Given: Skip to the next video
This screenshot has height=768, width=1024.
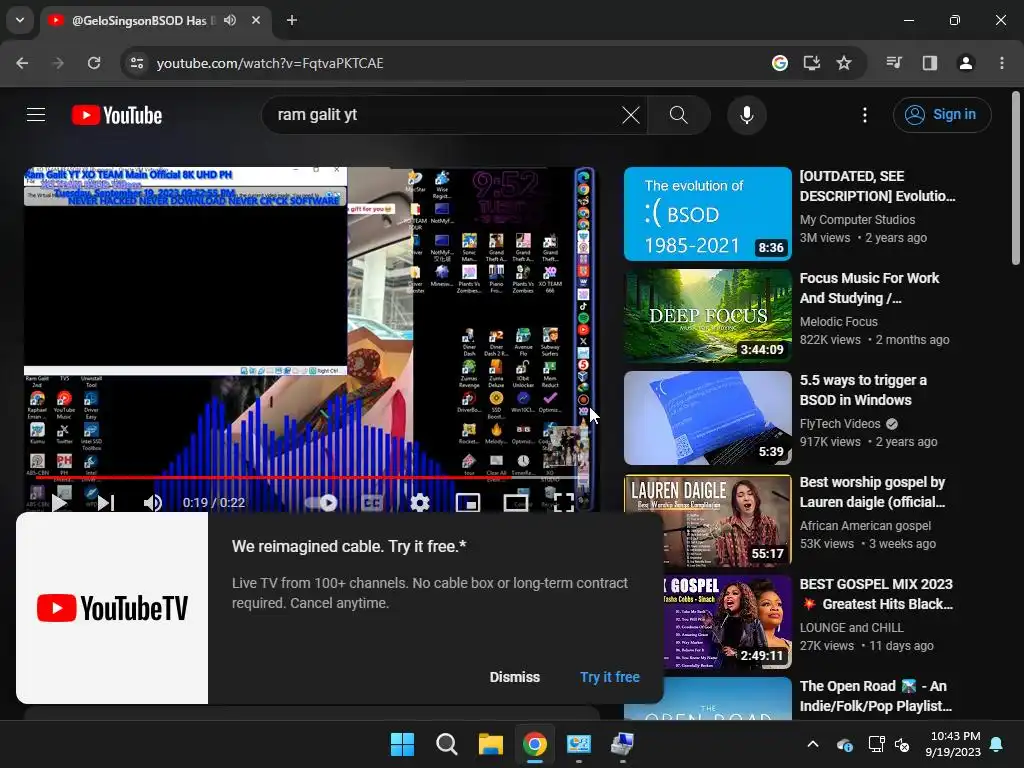Looking at the screenshot, I should (106, 502).
